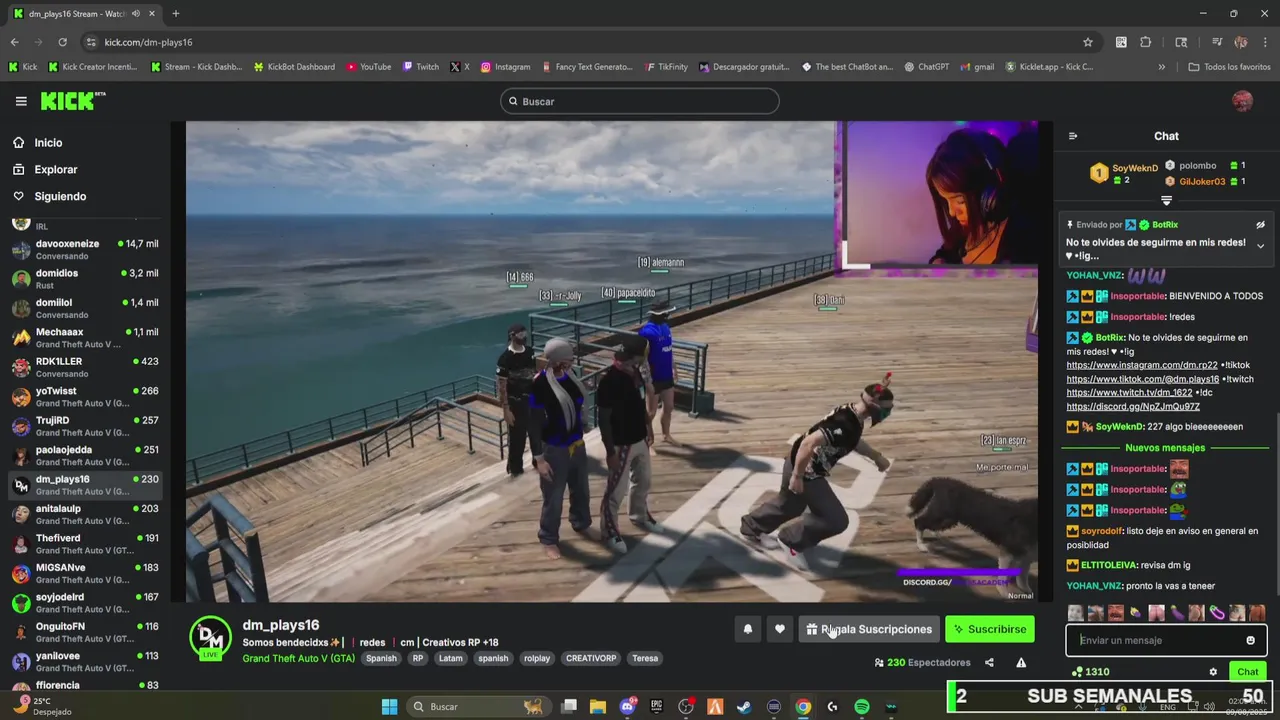Click the dm_plays16 streamer avatar
The image size is (1280, 720).
tap(210, 638)
